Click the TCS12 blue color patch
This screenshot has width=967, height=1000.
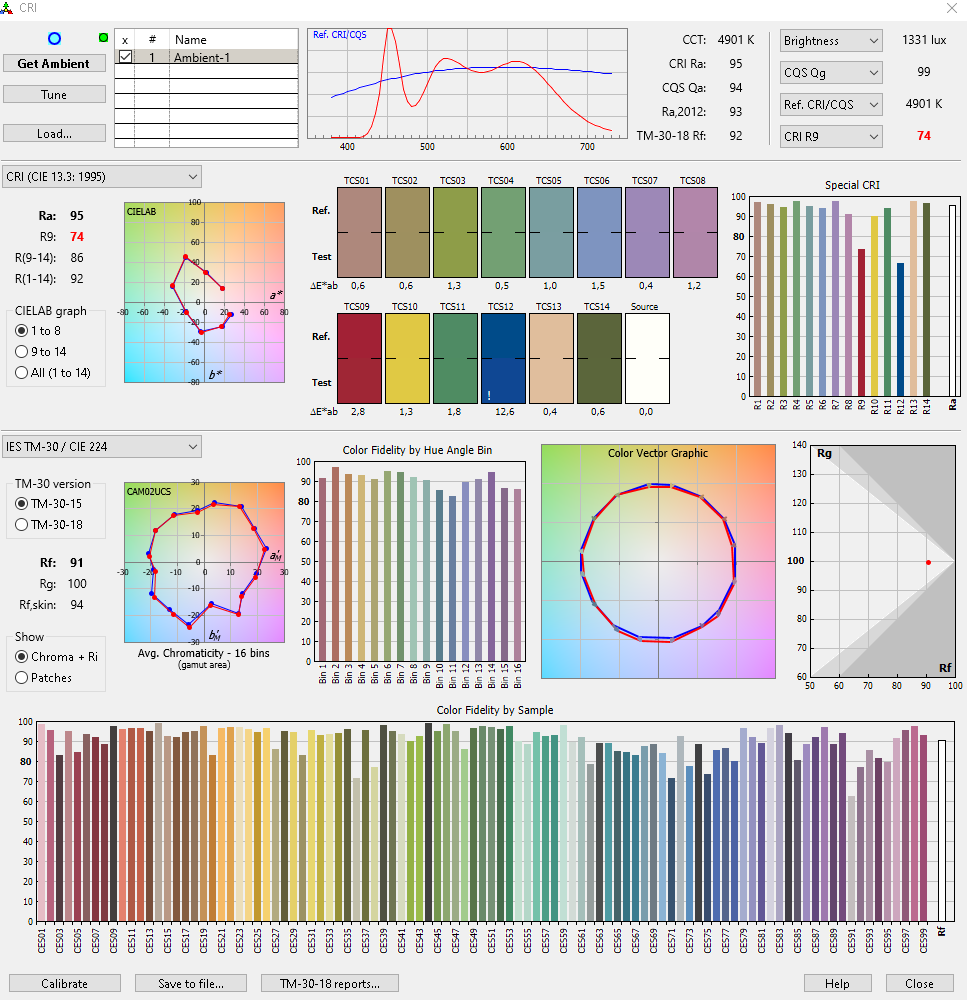(x=501, y=358)
